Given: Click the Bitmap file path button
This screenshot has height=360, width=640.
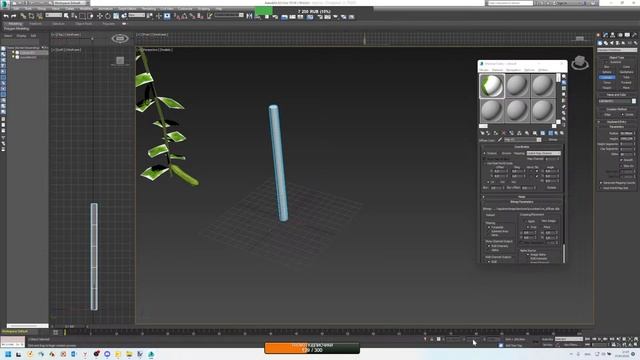Looking at the screenshot, I should coord(526,209).
